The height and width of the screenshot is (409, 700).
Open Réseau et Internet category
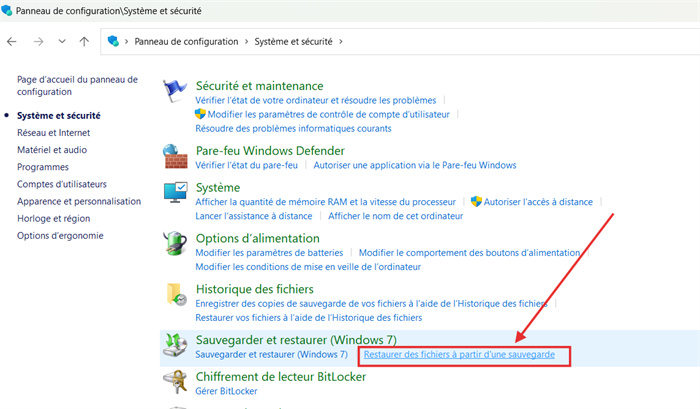(x=54, y=133)
